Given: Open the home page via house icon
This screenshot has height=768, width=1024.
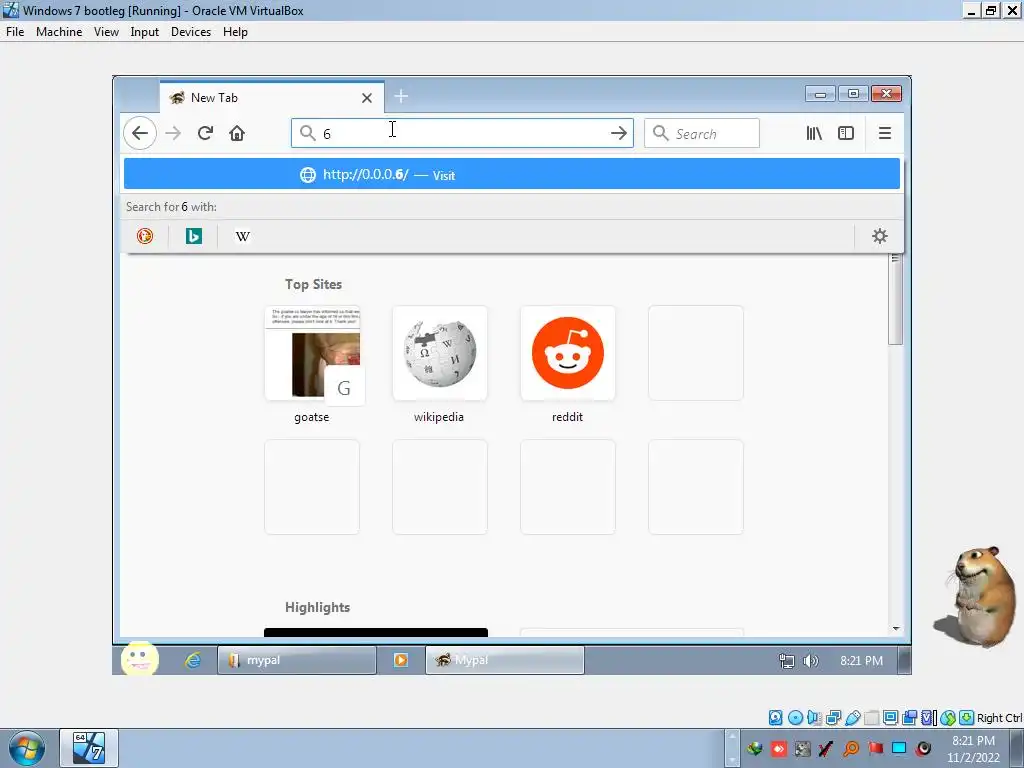Looking at the screenshot, I should click(237, 133).
